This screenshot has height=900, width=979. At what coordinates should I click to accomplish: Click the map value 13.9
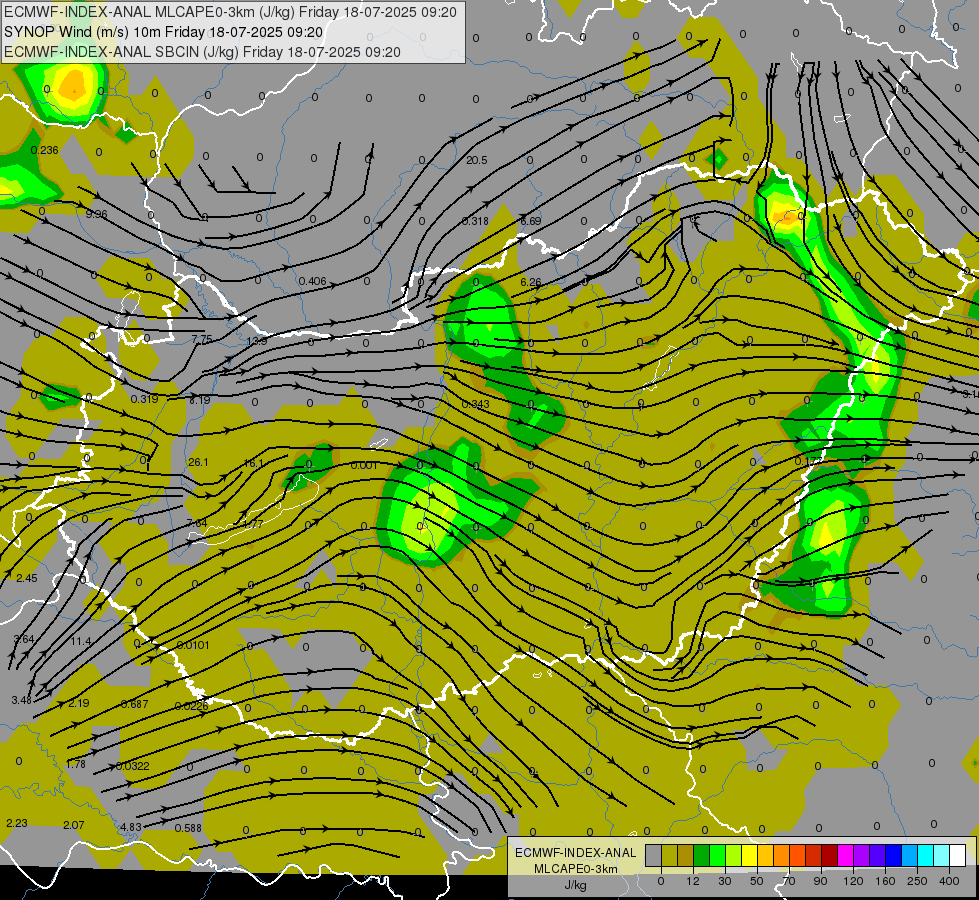click(x=257, y=342)
